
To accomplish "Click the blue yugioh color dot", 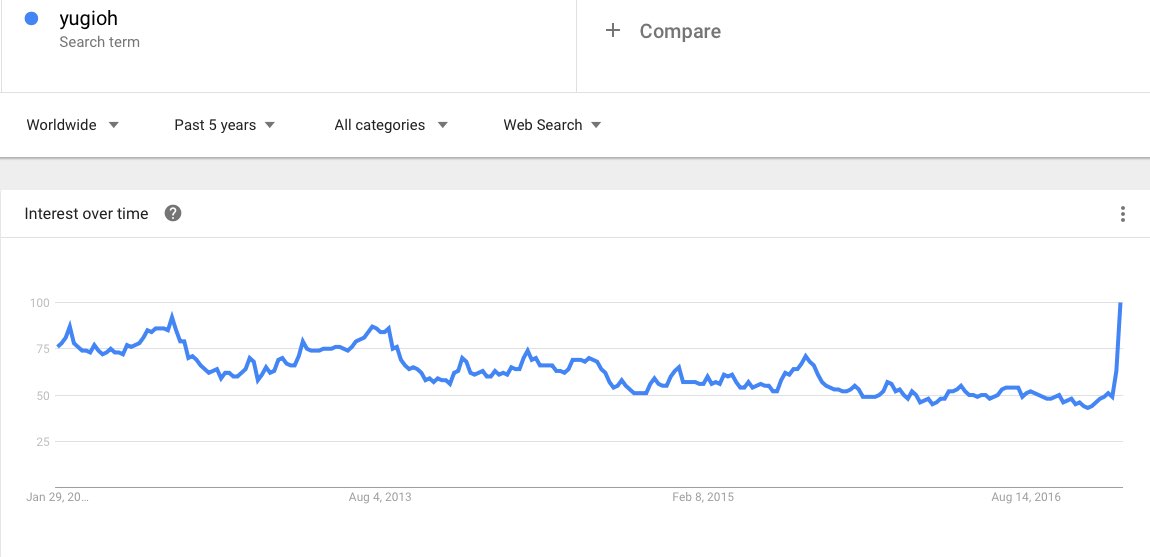I will (32, 19).
